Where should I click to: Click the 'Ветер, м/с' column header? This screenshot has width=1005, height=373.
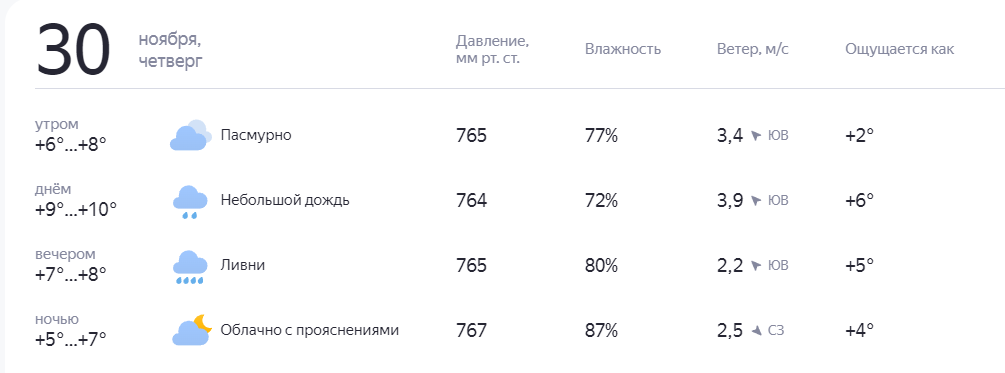[752, 49]
